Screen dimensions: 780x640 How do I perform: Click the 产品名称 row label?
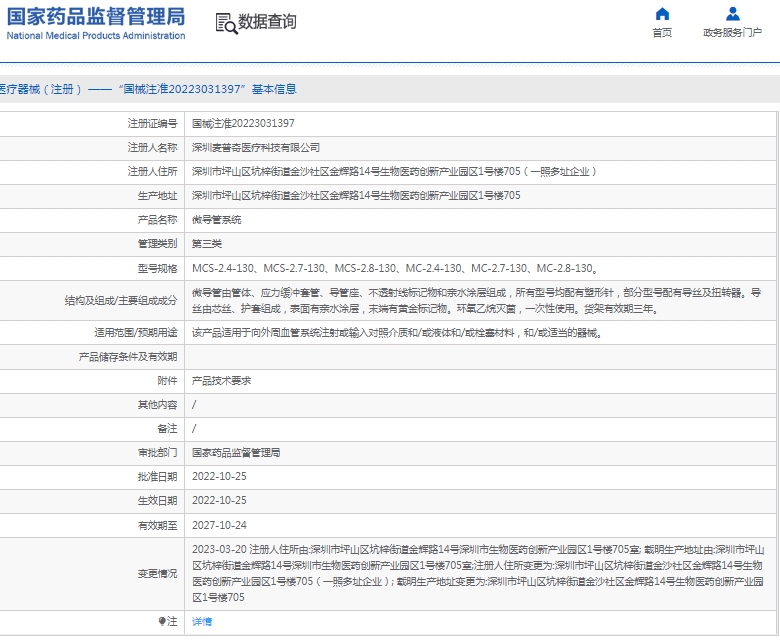point(157,220)
